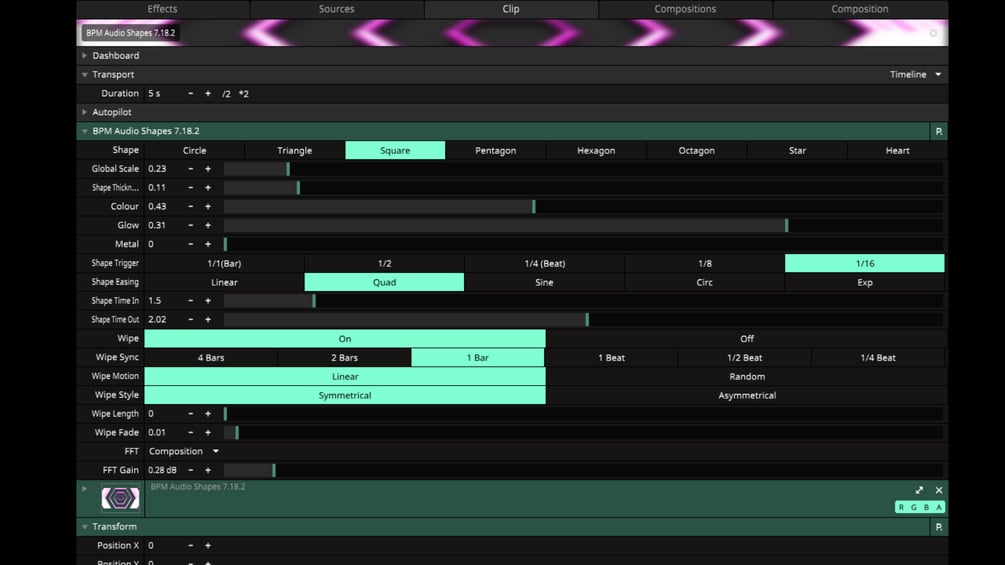Expand the Dashboard section
The image size is (1005, 565).
[x=85, y=56]
